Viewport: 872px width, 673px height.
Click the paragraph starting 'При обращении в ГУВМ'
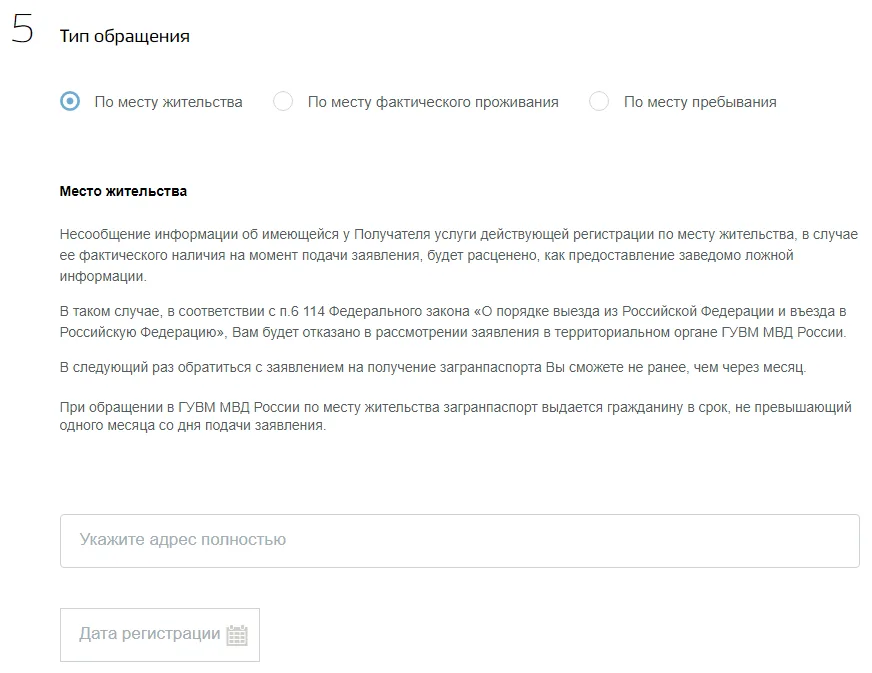(455, 416)
